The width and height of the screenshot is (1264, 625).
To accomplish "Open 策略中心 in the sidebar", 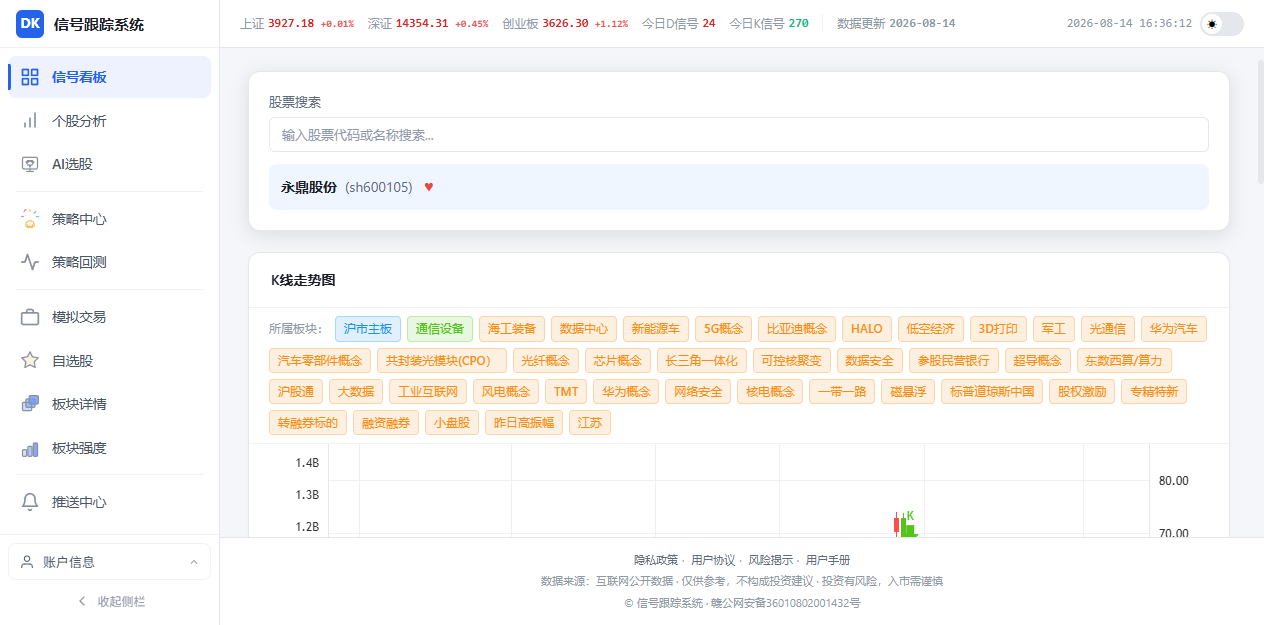I will click(x=109, y=219).
